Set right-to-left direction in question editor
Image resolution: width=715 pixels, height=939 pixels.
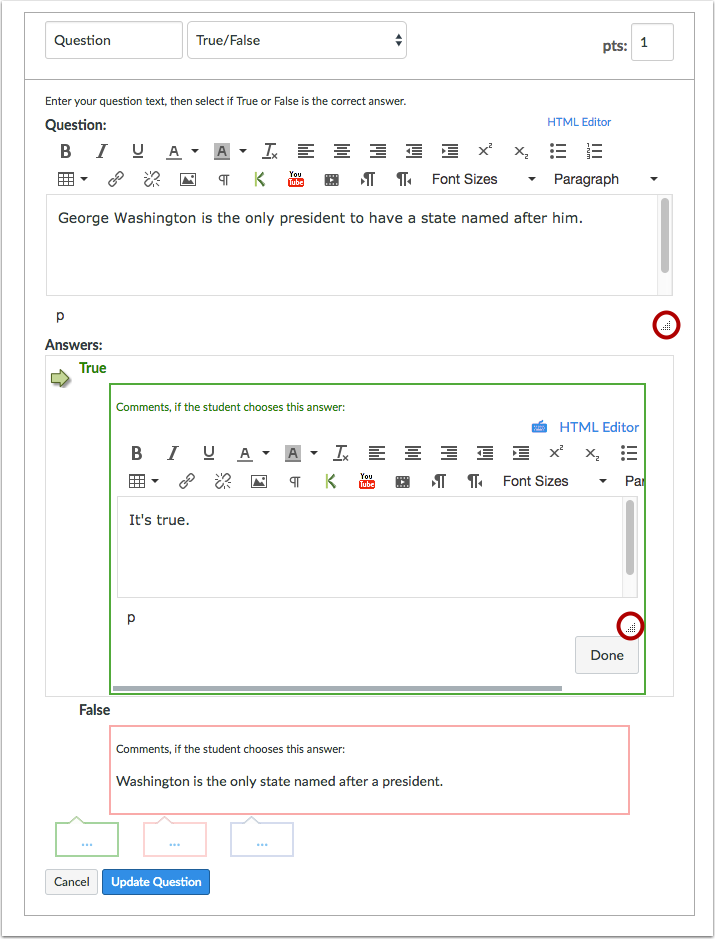tap(404, 179)
